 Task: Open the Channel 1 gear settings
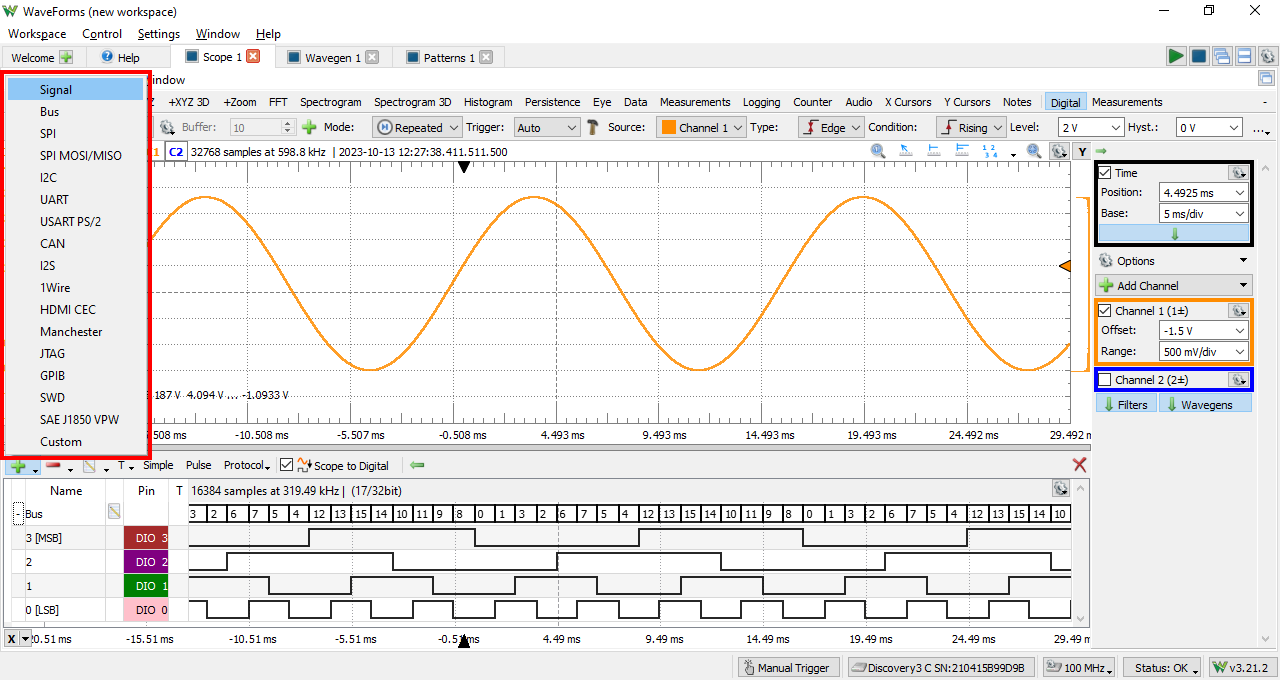pyautogui.click(x=1238, y=311)
